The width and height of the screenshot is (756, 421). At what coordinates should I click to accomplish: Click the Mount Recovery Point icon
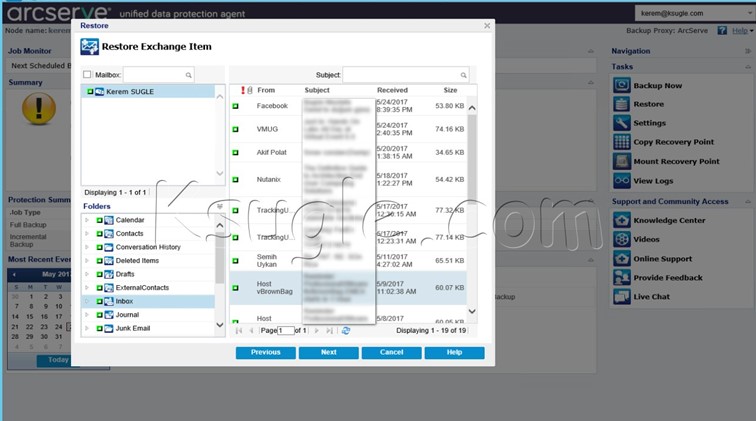click(621, 161)
